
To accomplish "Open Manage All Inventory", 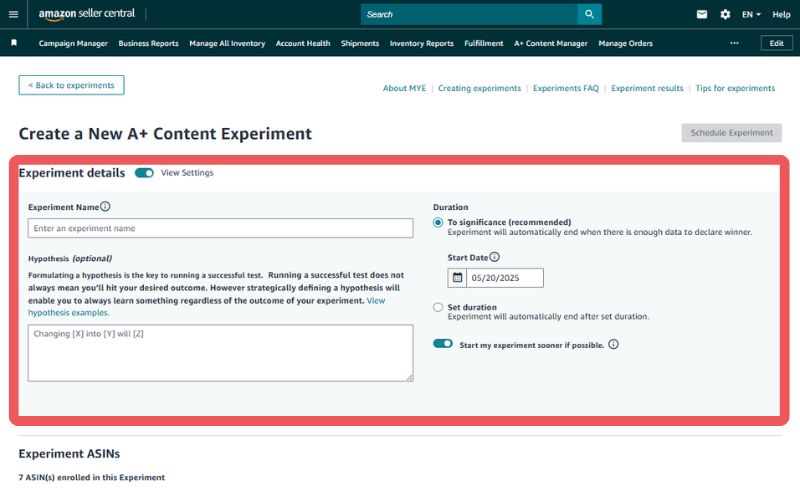I will (227, 43).
